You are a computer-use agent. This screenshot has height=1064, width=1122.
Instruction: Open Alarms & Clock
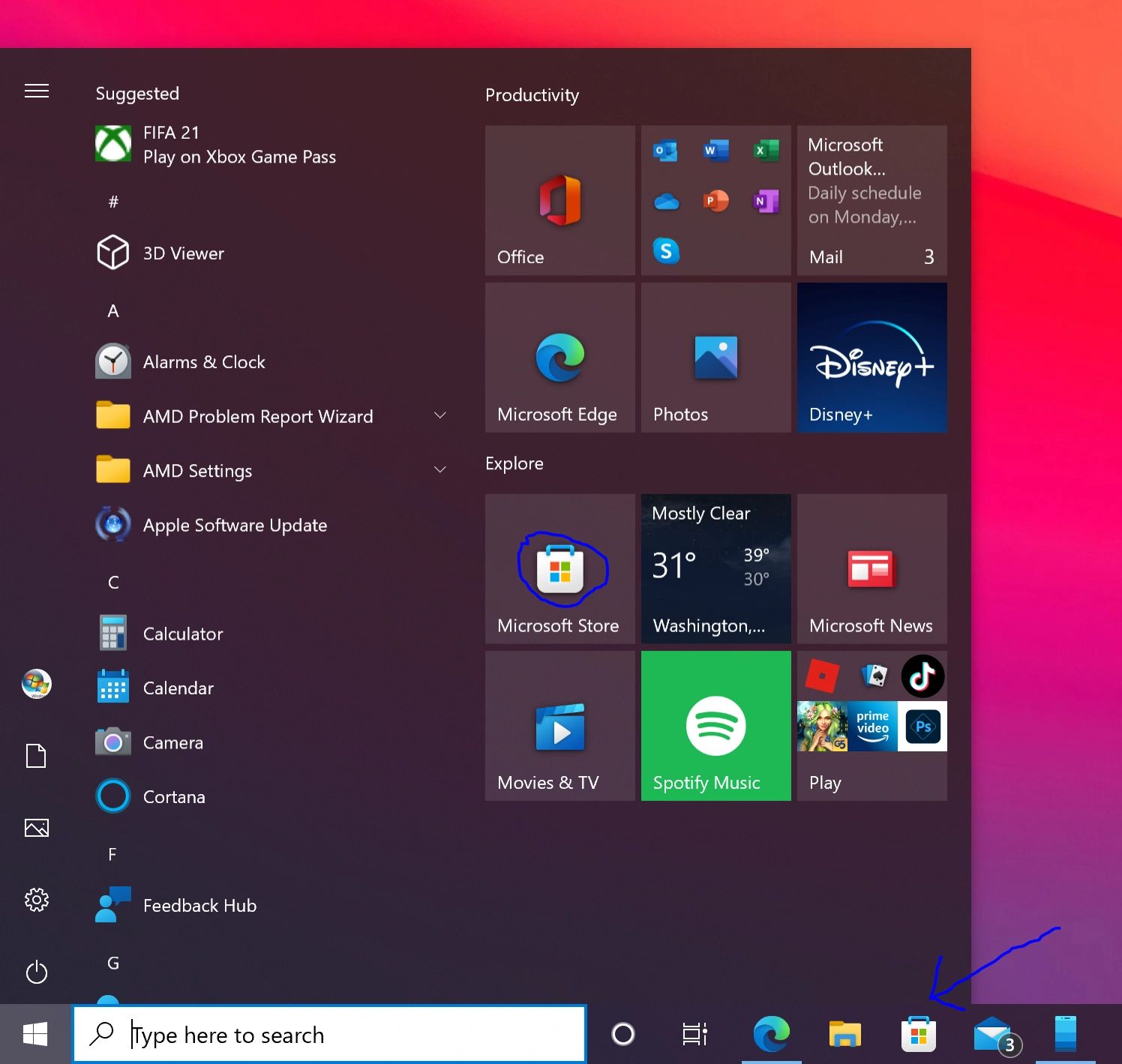271,362
